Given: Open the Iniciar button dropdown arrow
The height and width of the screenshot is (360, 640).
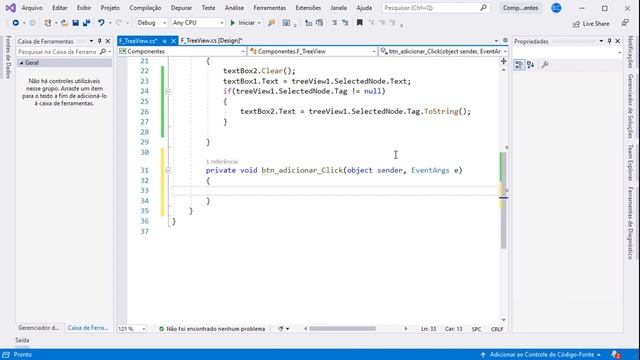Looking at the screenshot, I should pyautogui.click(x=259, y=23).
